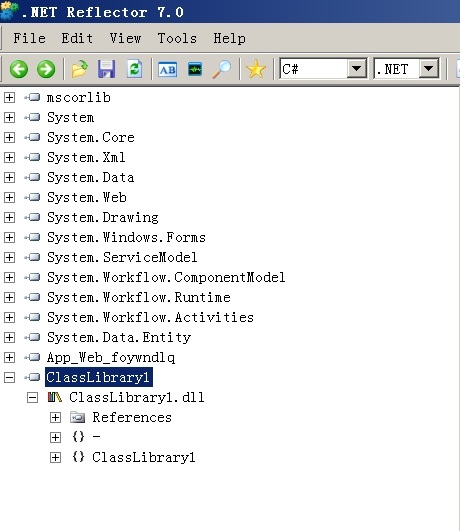Select mscorlib in the assembly list

click(x=79, y=98)
